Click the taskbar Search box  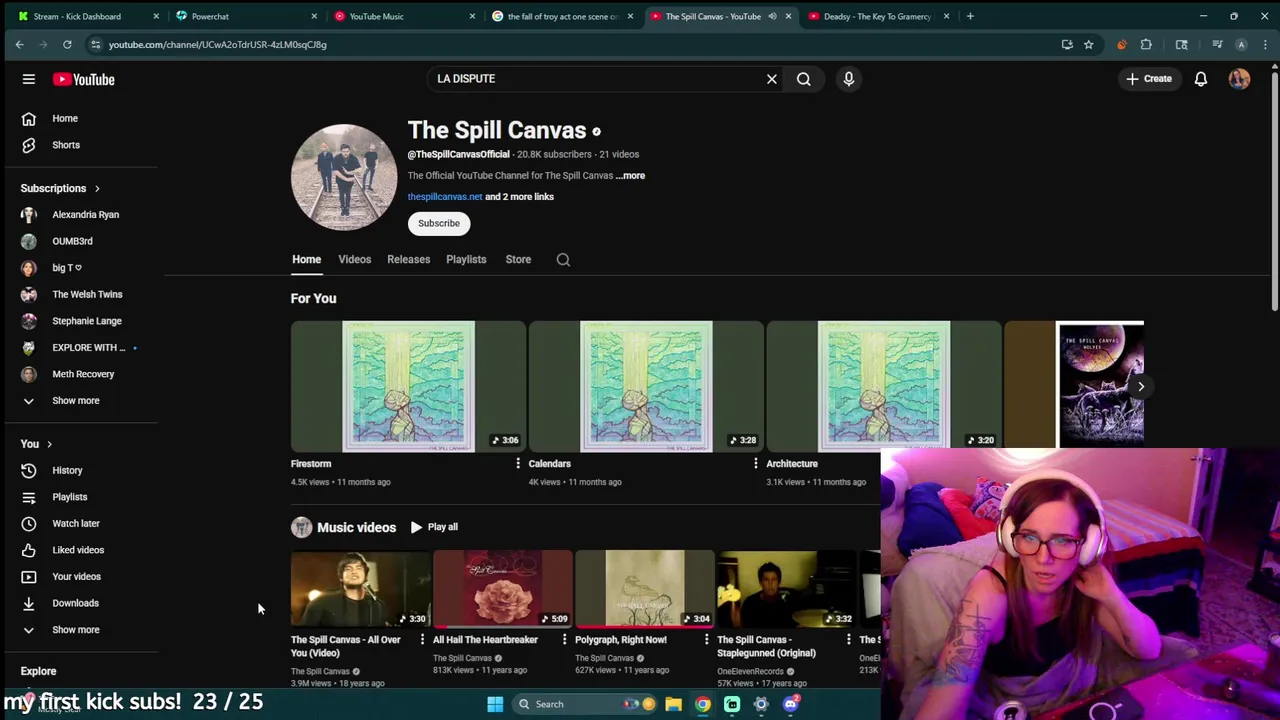coord(583,704)
